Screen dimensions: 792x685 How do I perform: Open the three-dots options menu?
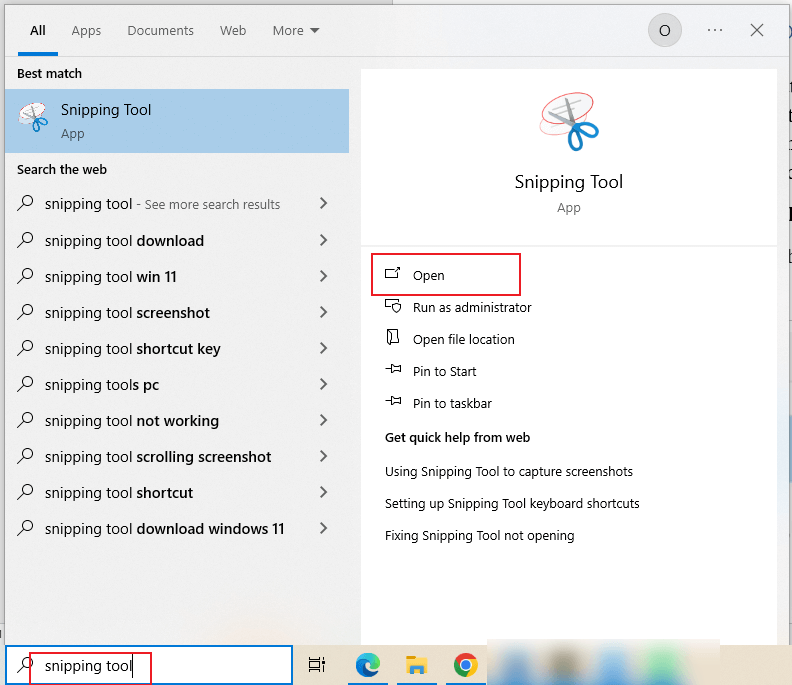[x=715, y=30]
